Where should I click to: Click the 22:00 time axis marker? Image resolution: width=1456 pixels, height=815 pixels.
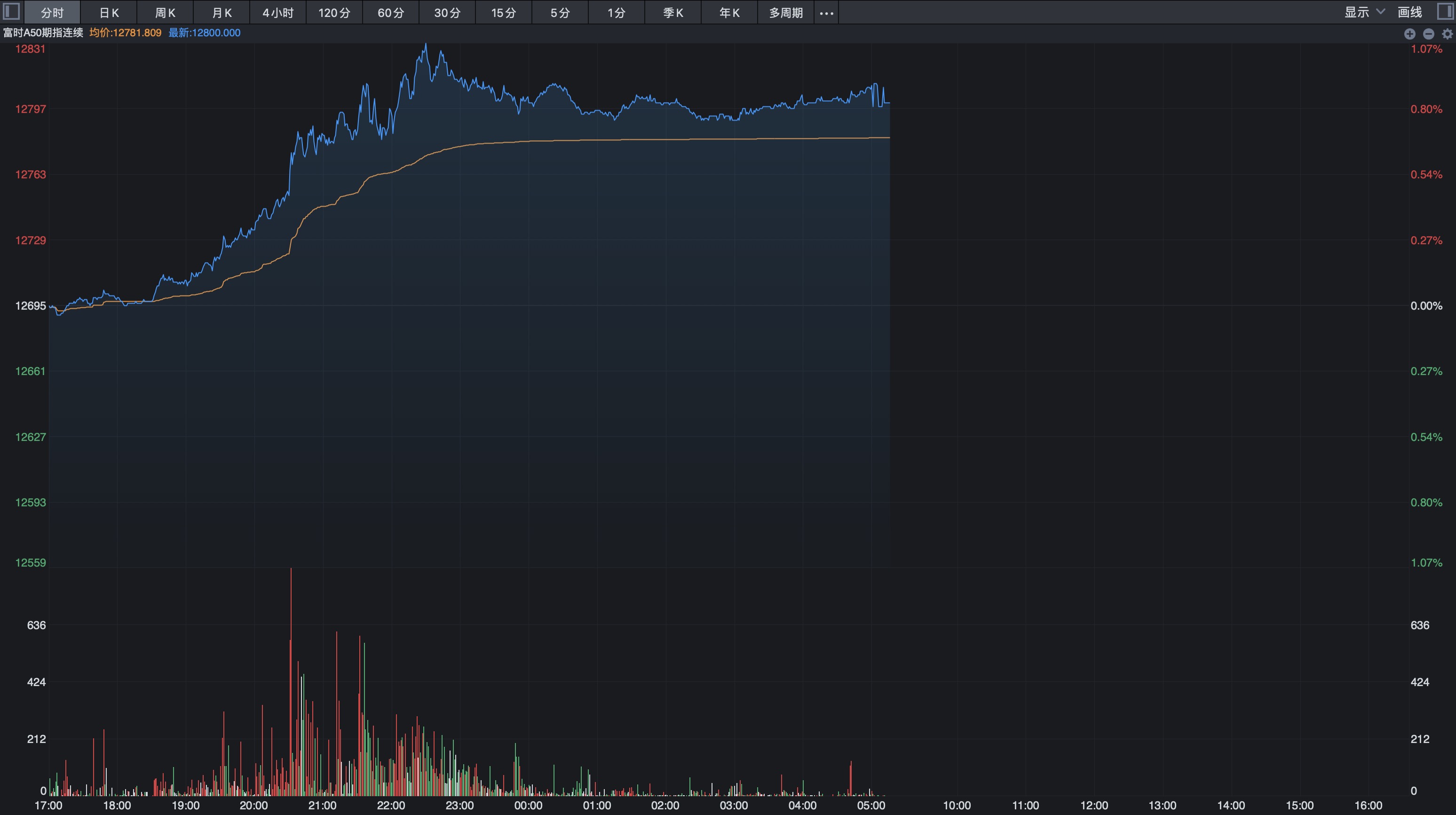pos(390,806)
